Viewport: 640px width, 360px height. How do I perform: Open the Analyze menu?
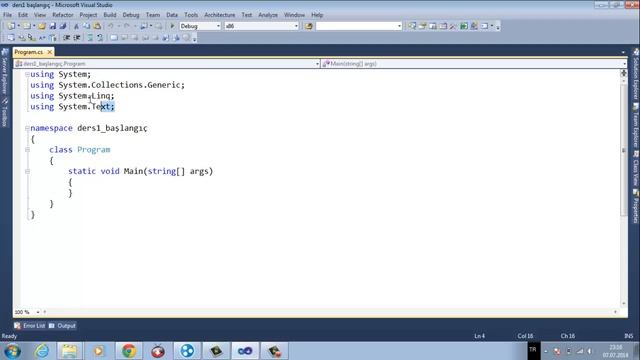click(268, 15)
